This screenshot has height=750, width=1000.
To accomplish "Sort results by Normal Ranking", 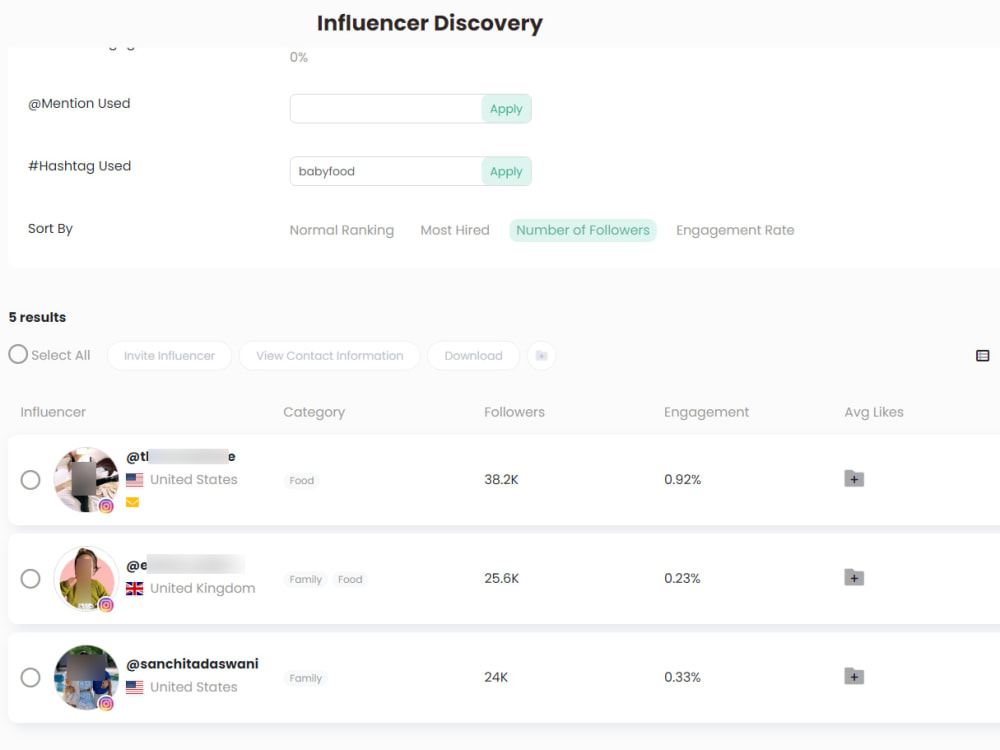I will click(x=342, y=230).
